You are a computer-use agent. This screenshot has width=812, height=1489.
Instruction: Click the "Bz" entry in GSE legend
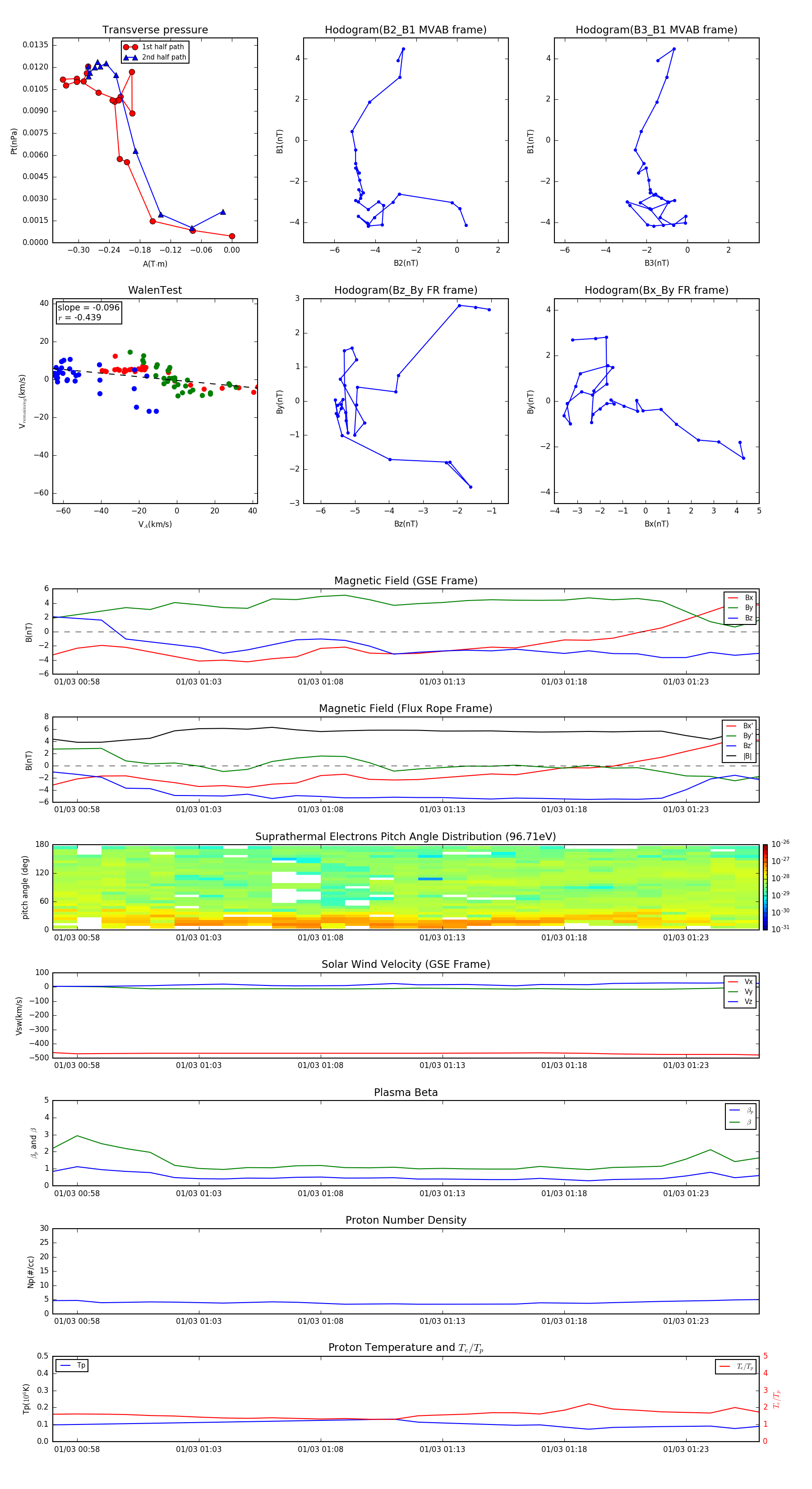(741, 619)
